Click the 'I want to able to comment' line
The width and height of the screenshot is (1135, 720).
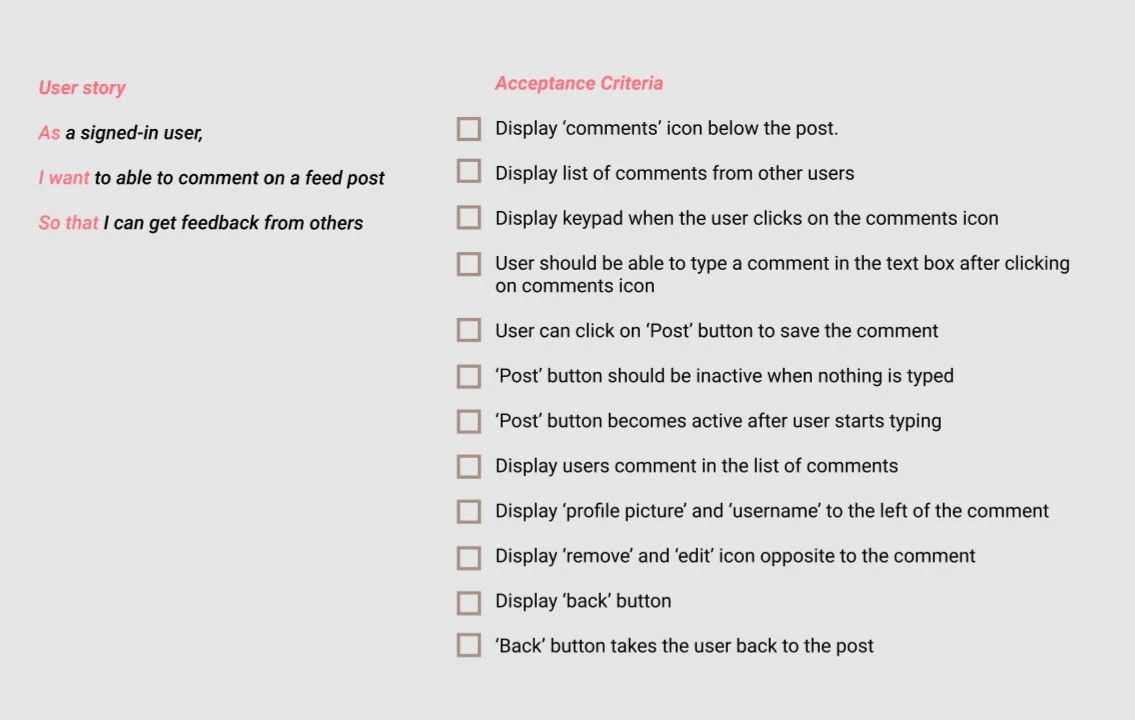pyautogui.click(x=211, y=178)
